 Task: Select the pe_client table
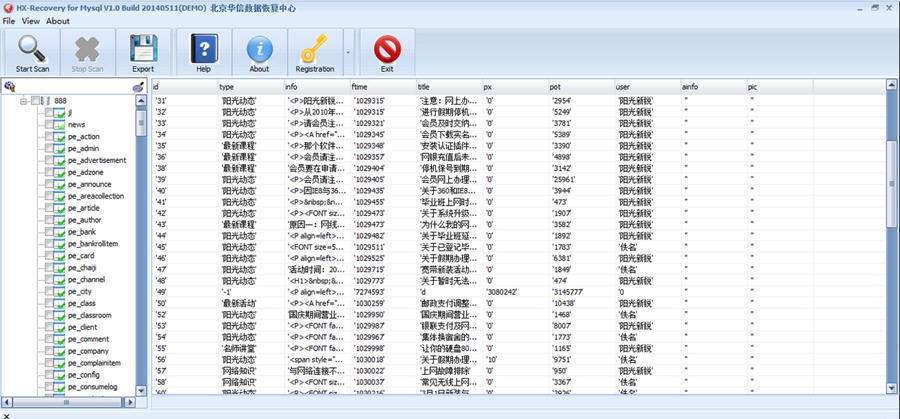point(83,327)
